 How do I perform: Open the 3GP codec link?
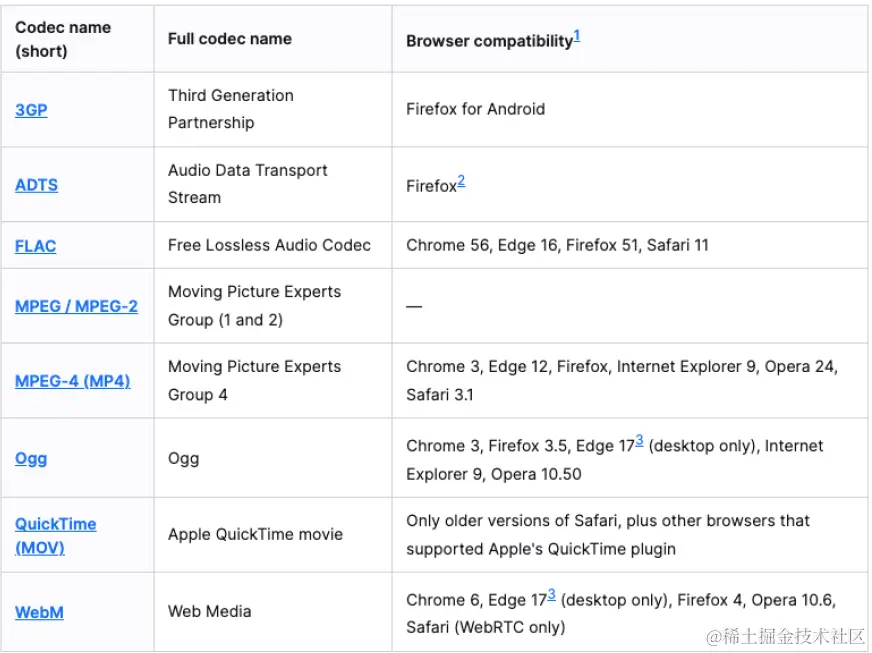tap(31, 110)
